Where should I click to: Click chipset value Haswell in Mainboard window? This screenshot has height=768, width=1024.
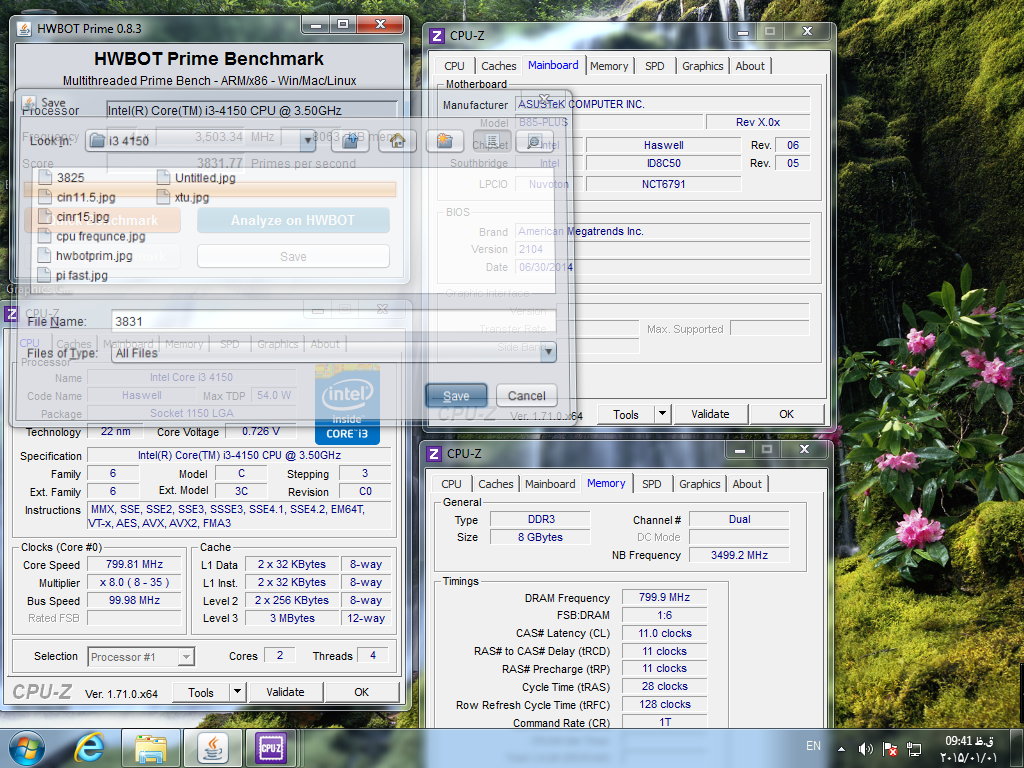[664, 145]
